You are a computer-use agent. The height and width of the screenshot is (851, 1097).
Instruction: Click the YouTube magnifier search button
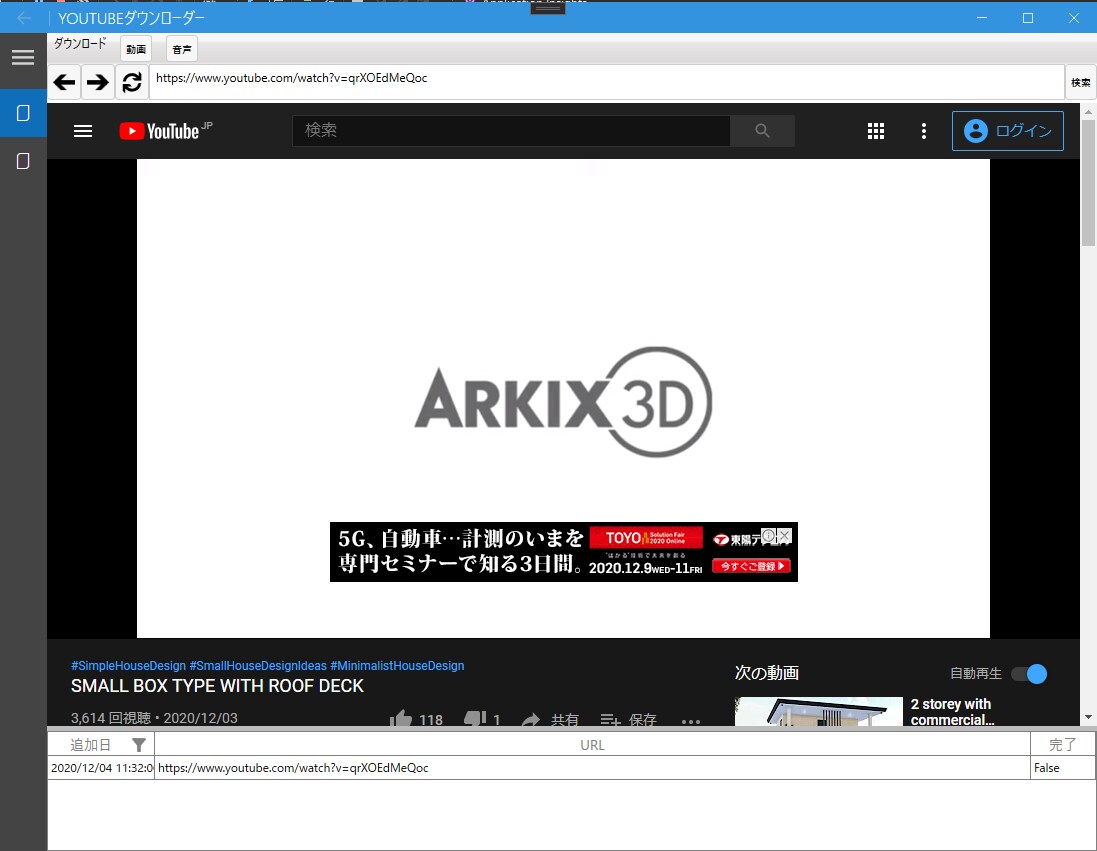coord(763,131)
